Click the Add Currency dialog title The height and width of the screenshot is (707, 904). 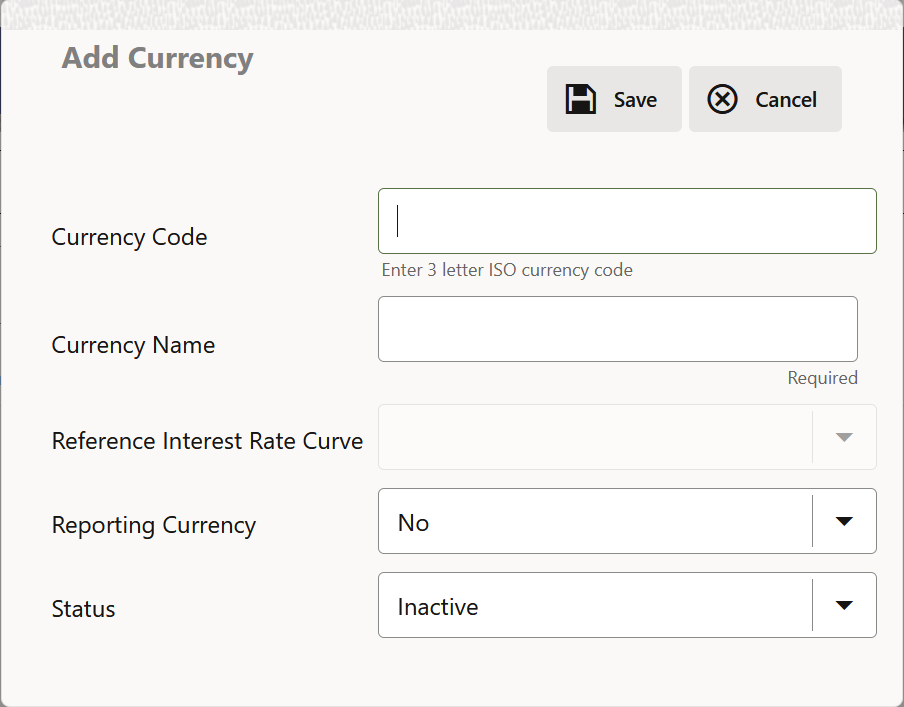(157, 58)
